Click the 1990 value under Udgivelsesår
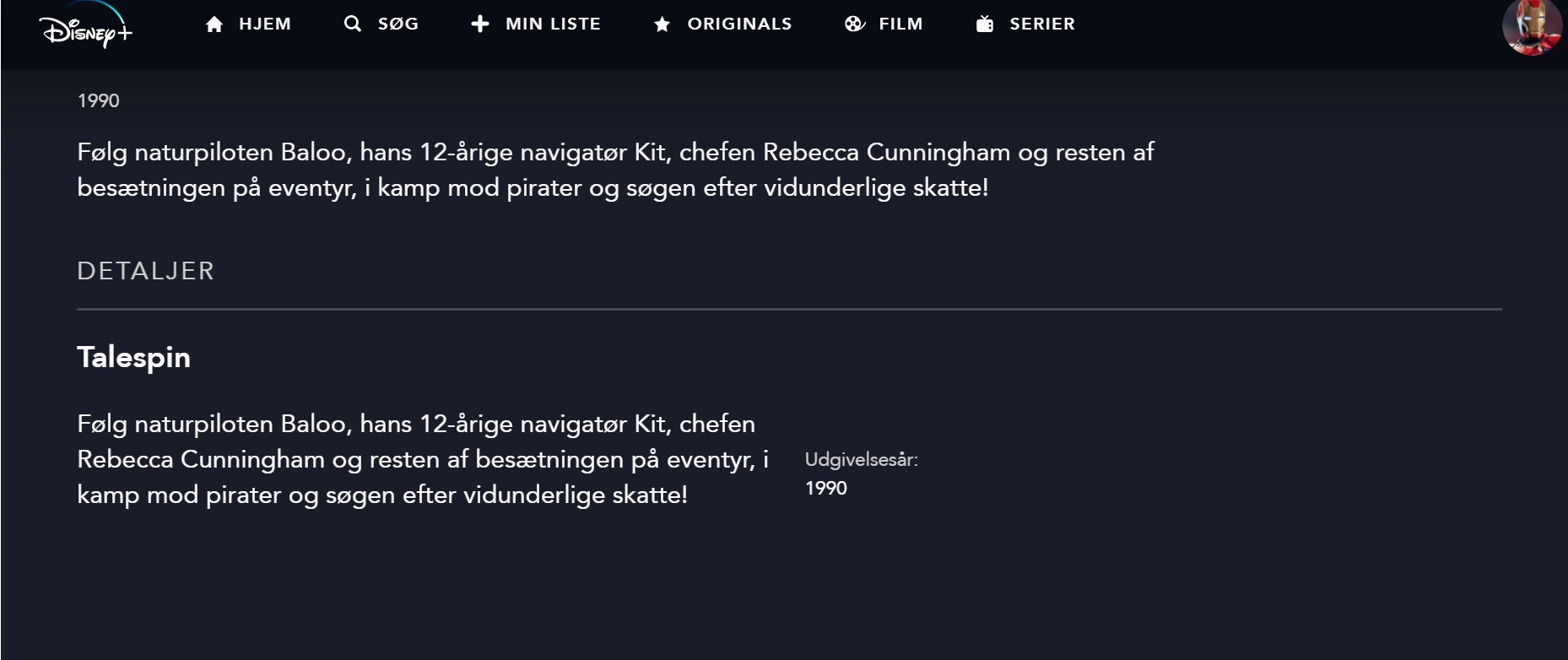Image resolution: width=1568 pixels, height=660 pixels. pyautogui.click(x=826, y=489)
